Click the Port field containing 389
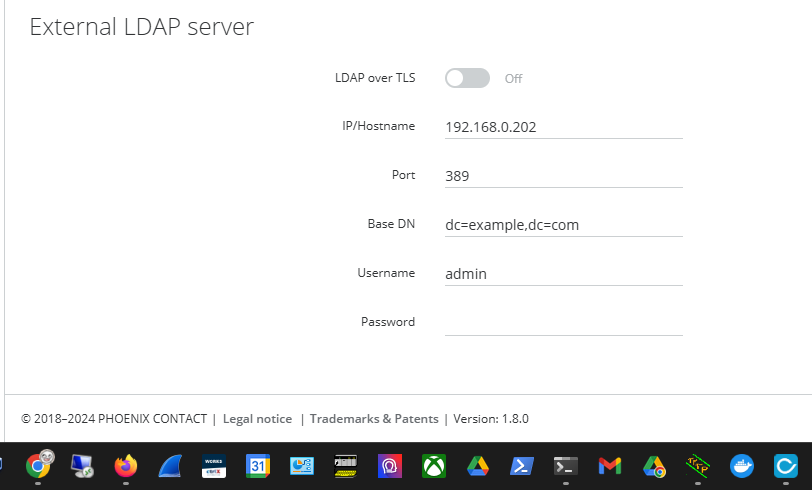Image resolution: width=812 pixels, height=490 pixels. pyautogui.click(x=563, y=176)
